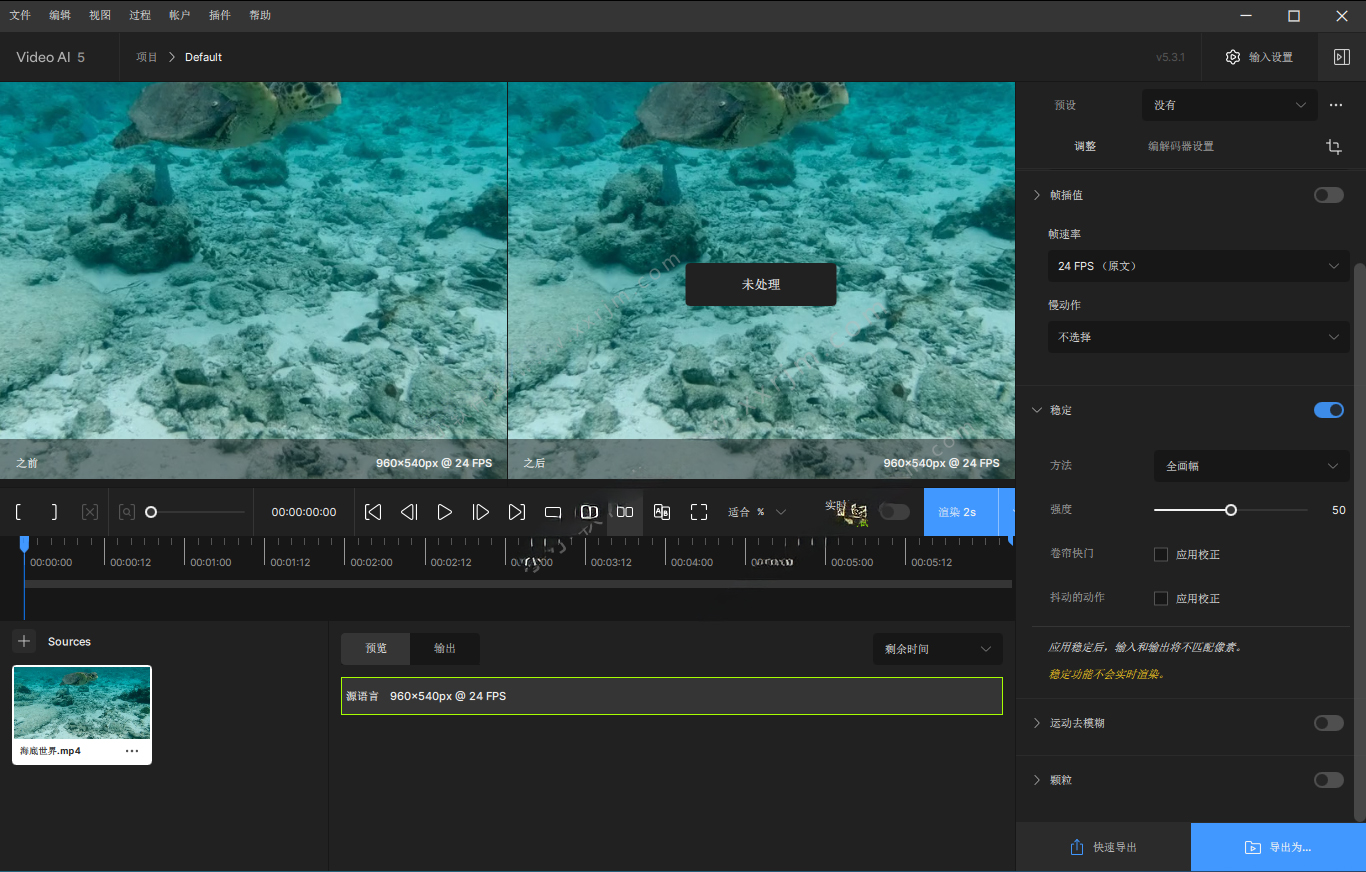Open 插件 menu
Viewport: 1366px width, 872px height.
(x=220, y=15)
